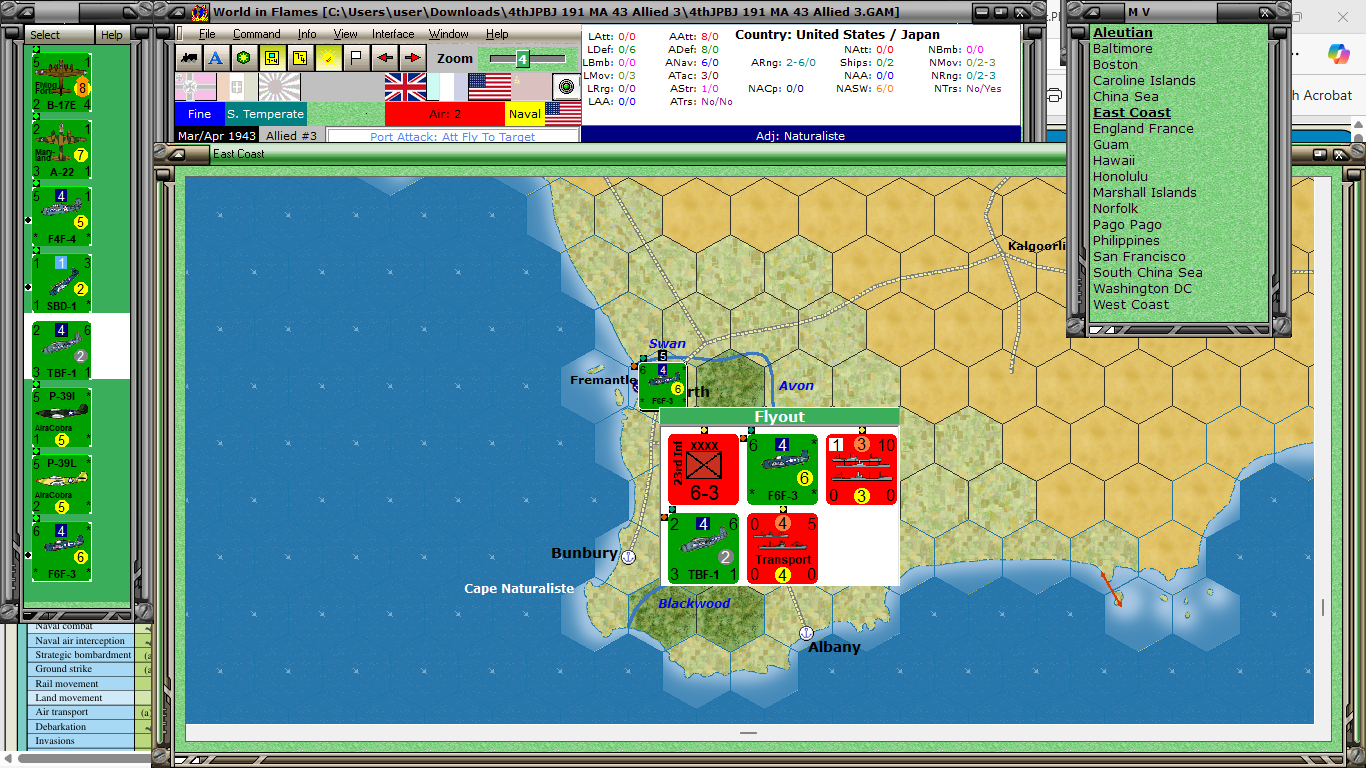Click the F6F-3 fighter in the Flyout

pos(782,469)
